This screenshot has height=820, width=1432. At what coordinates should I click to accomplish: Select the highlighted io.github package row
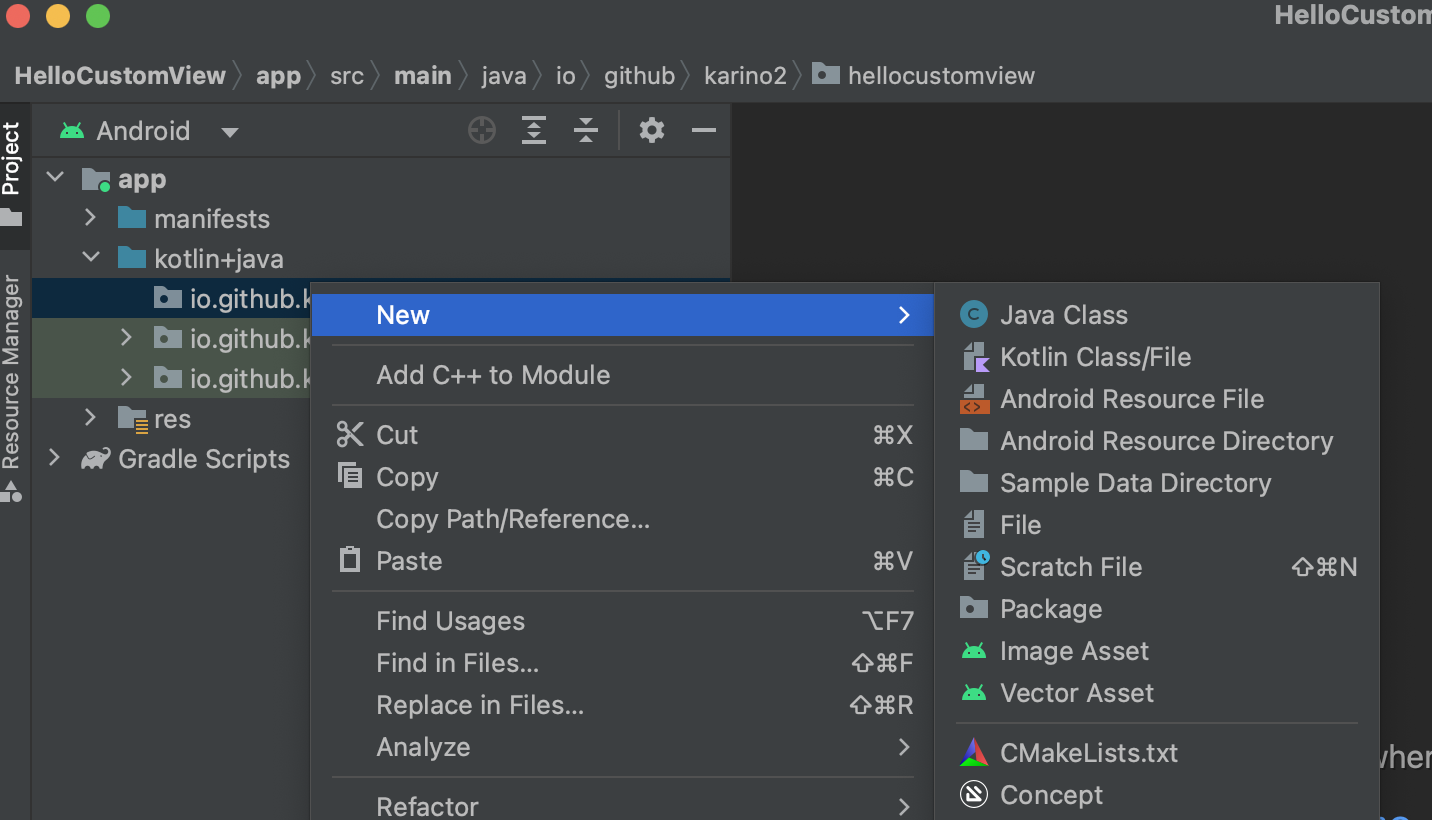pyautogui.click(x=171, y=298)
